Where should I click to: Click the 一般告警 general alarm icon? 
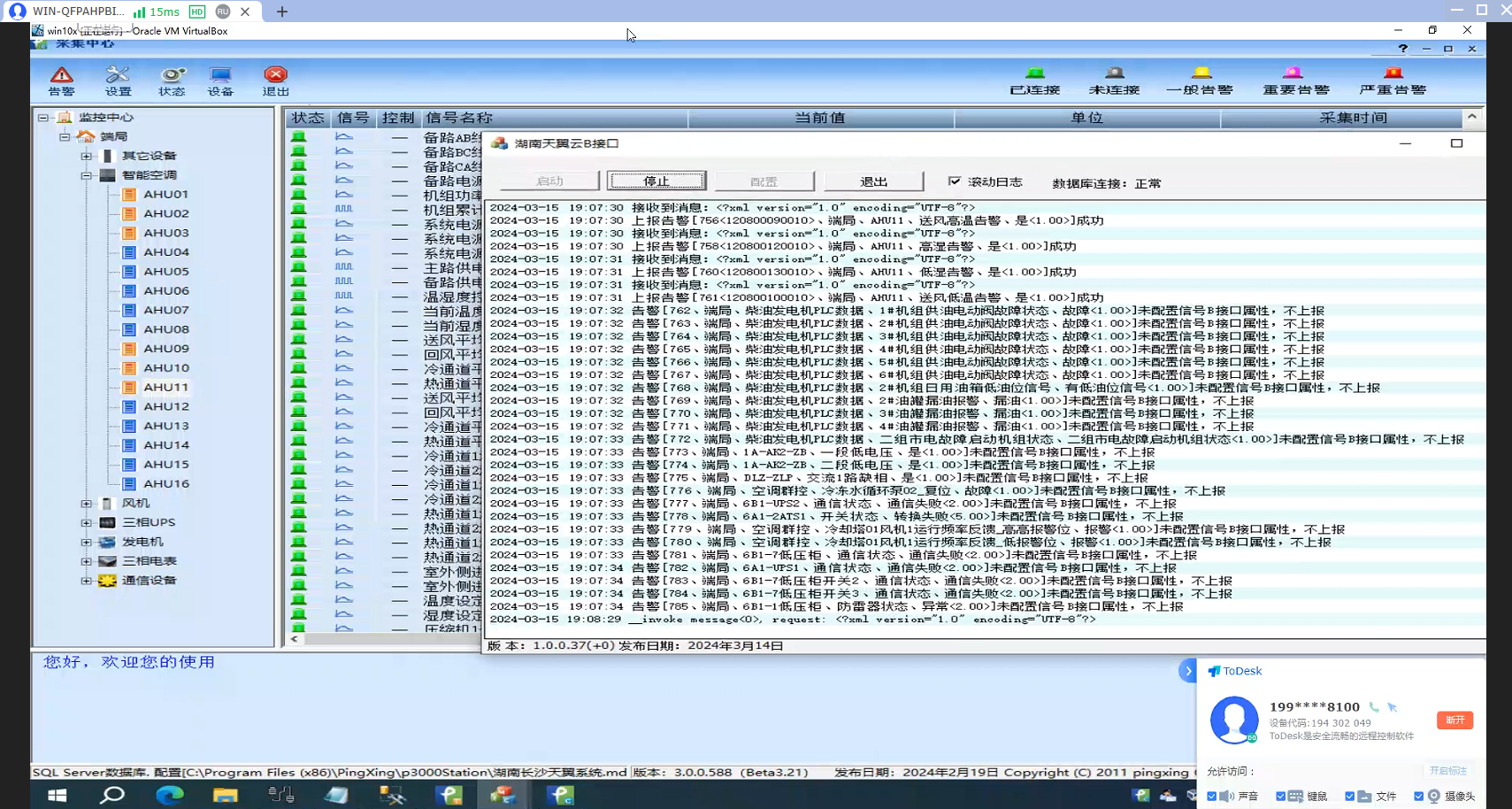click(1201, 73)
